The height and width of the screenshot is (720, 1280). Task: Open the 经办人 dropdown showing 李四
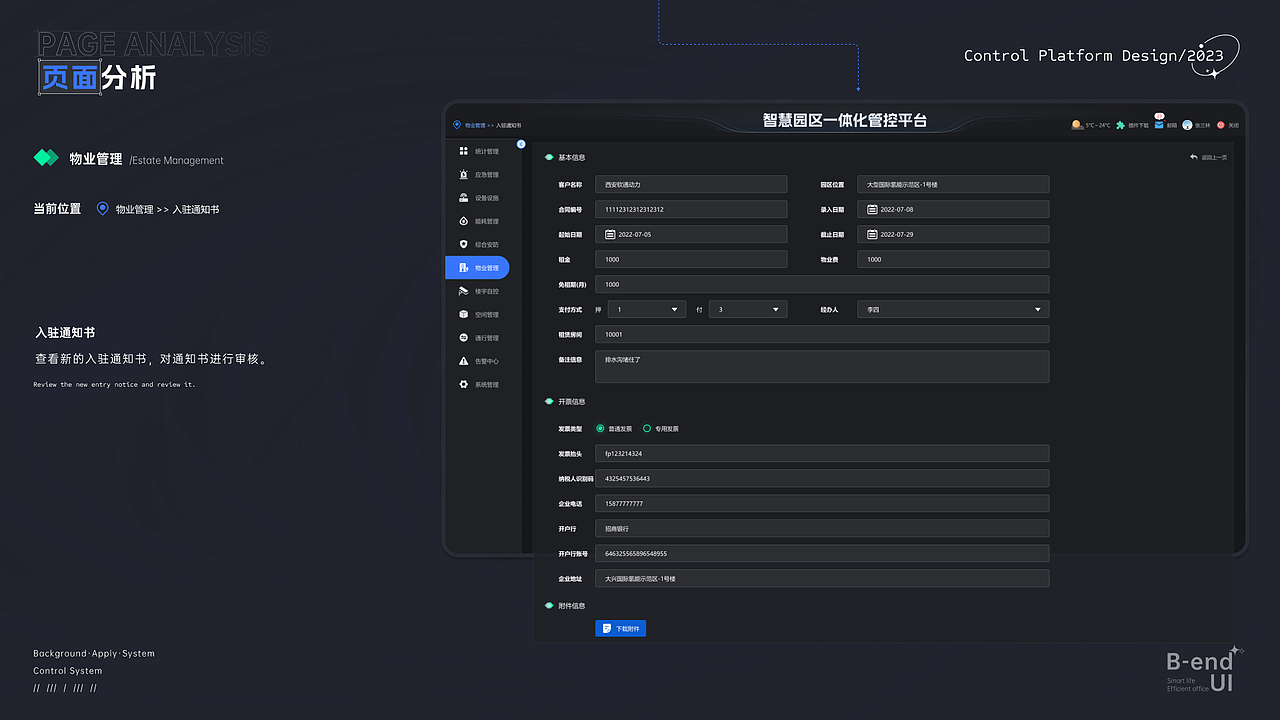tap(953, 309)
